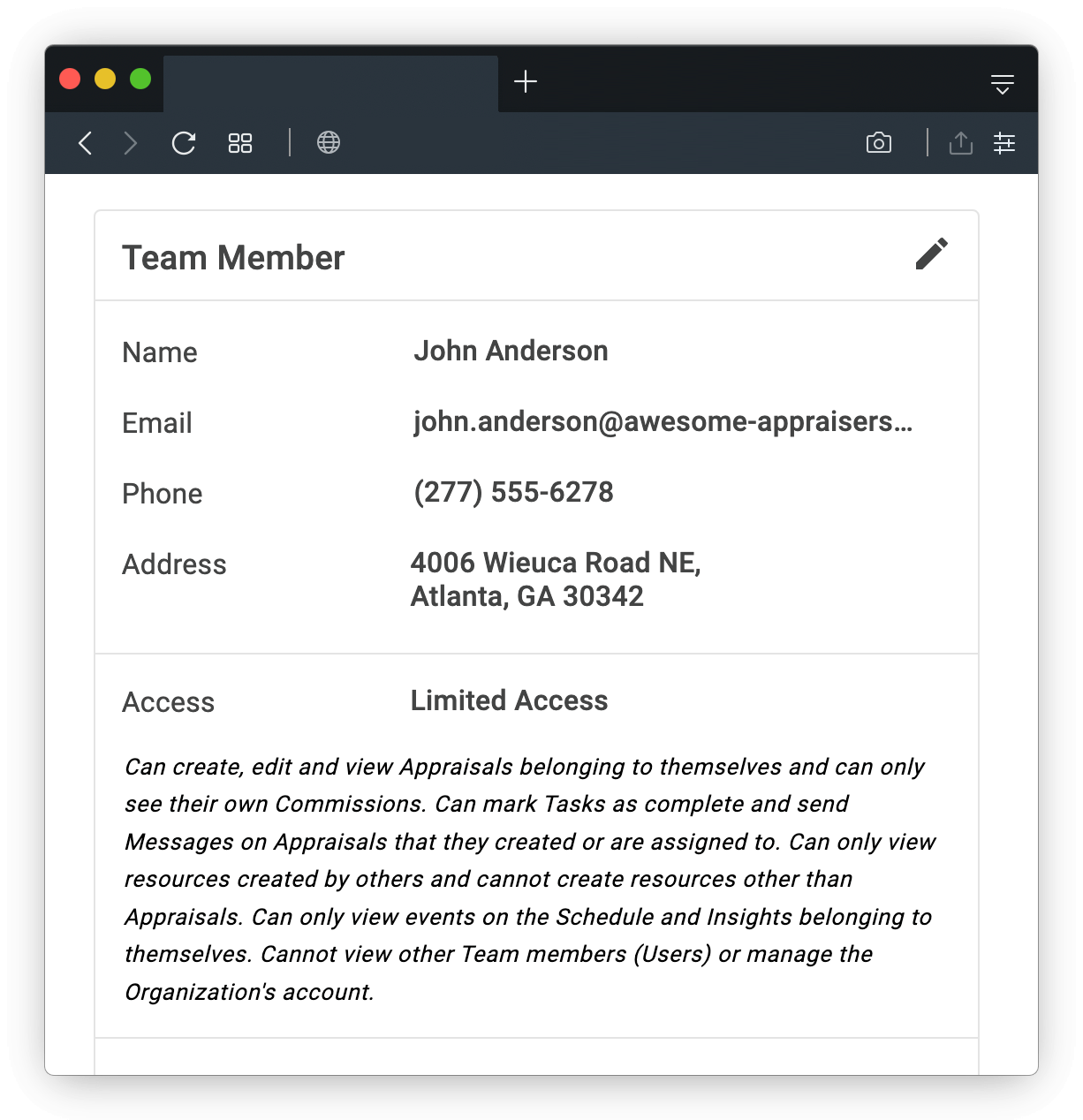
Task: Open the share menu via upload icon
Action: [961, 142]
